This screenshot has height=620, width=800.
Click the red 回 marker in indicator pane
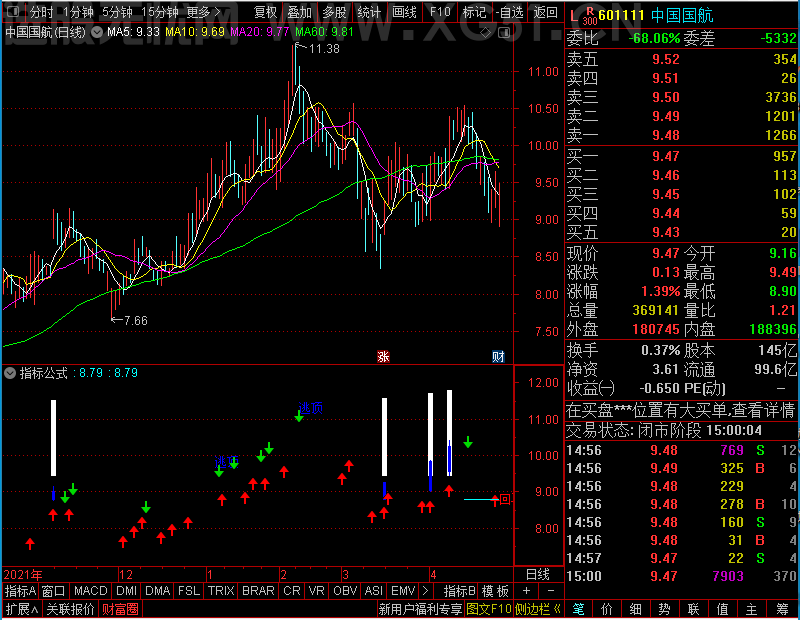[505, 499]
